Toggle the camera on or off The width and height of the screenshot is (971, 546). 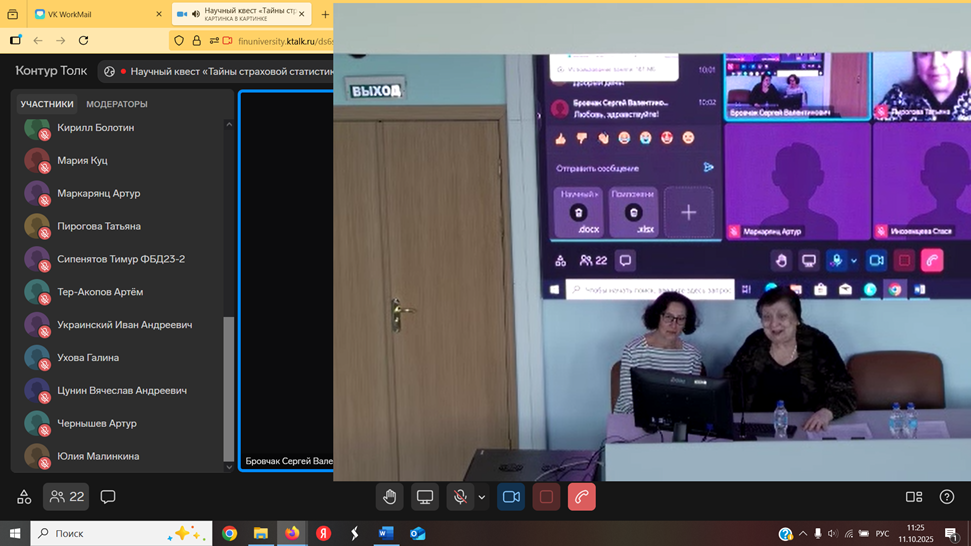tap(511, 497)
